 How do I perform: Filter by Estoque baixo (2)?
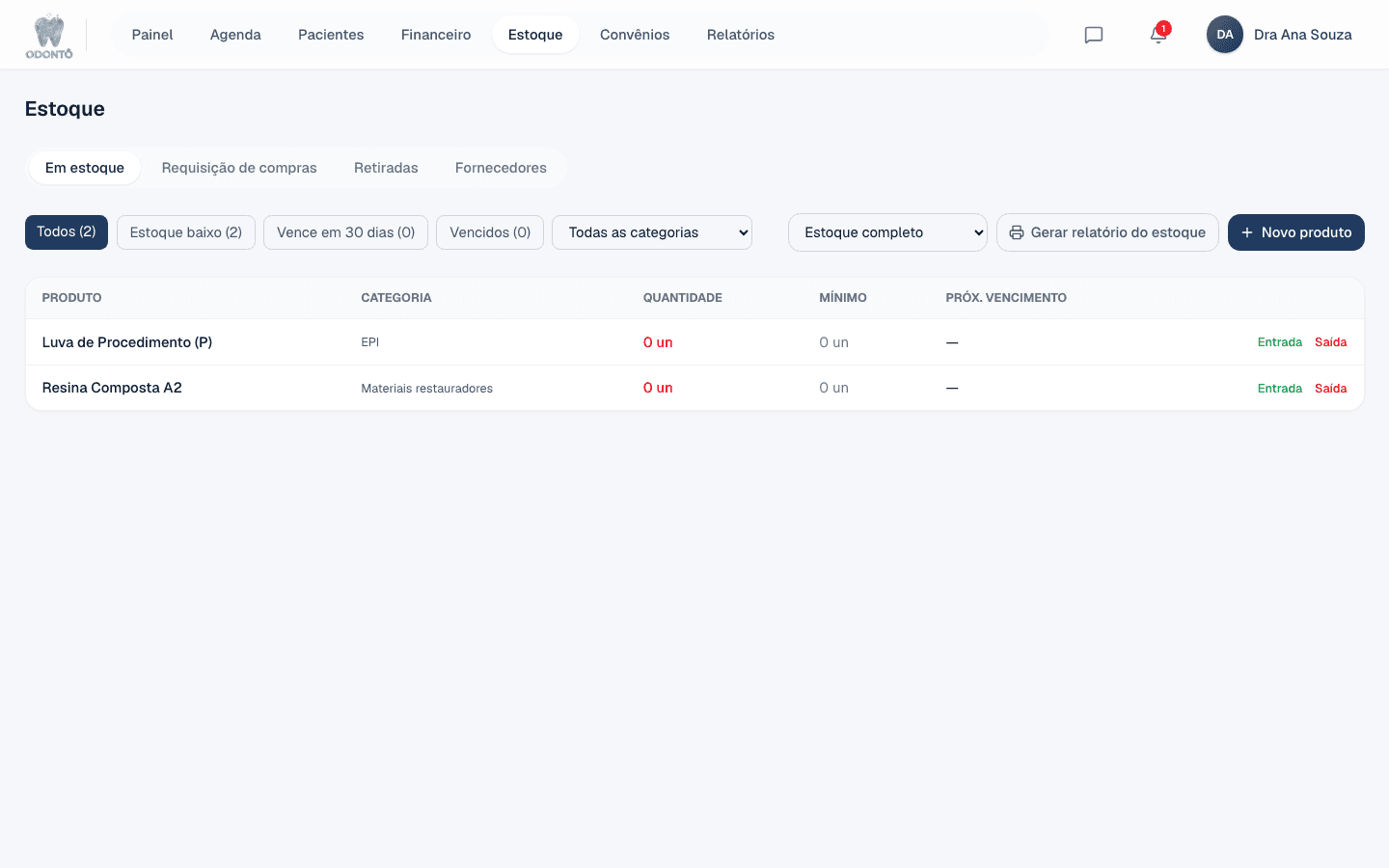(186, 232)
